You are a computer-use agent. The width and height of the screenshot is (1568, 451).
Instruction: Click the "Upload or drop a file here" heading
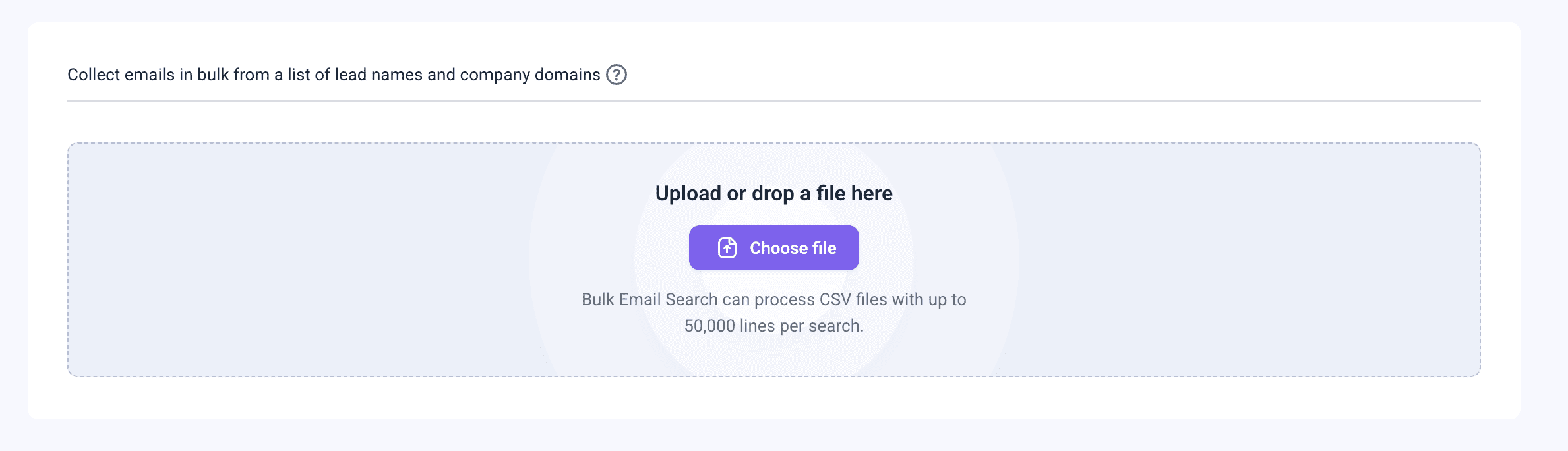pyautogui.click(x=773, y=193)
